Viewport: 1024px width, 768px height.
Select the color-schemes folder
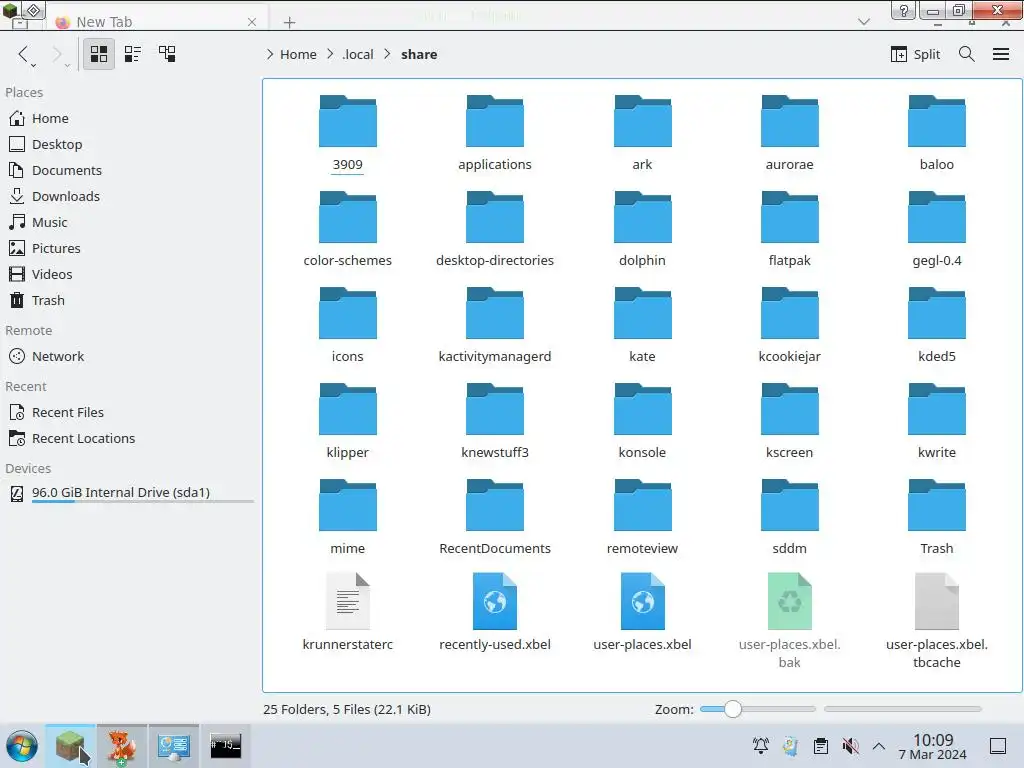(x=347, y=230)
